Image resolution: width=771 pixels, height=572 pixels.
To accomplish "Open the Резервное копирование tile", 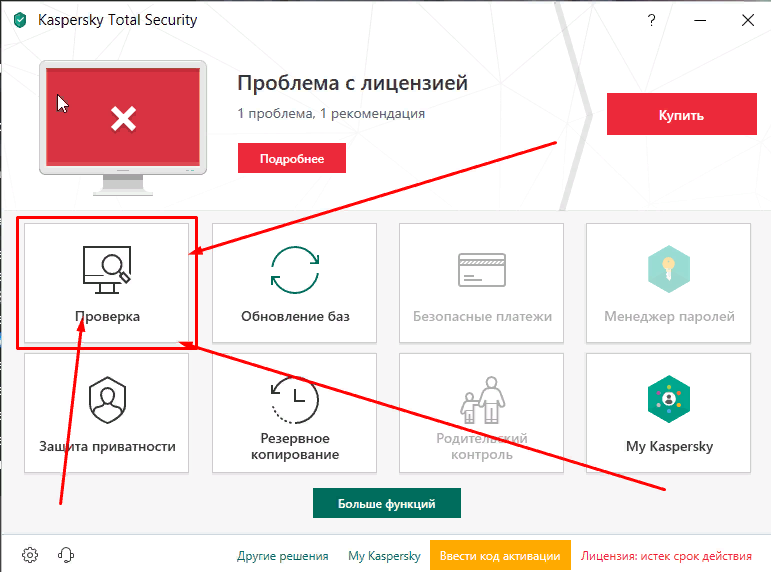I will pos(295,413).
